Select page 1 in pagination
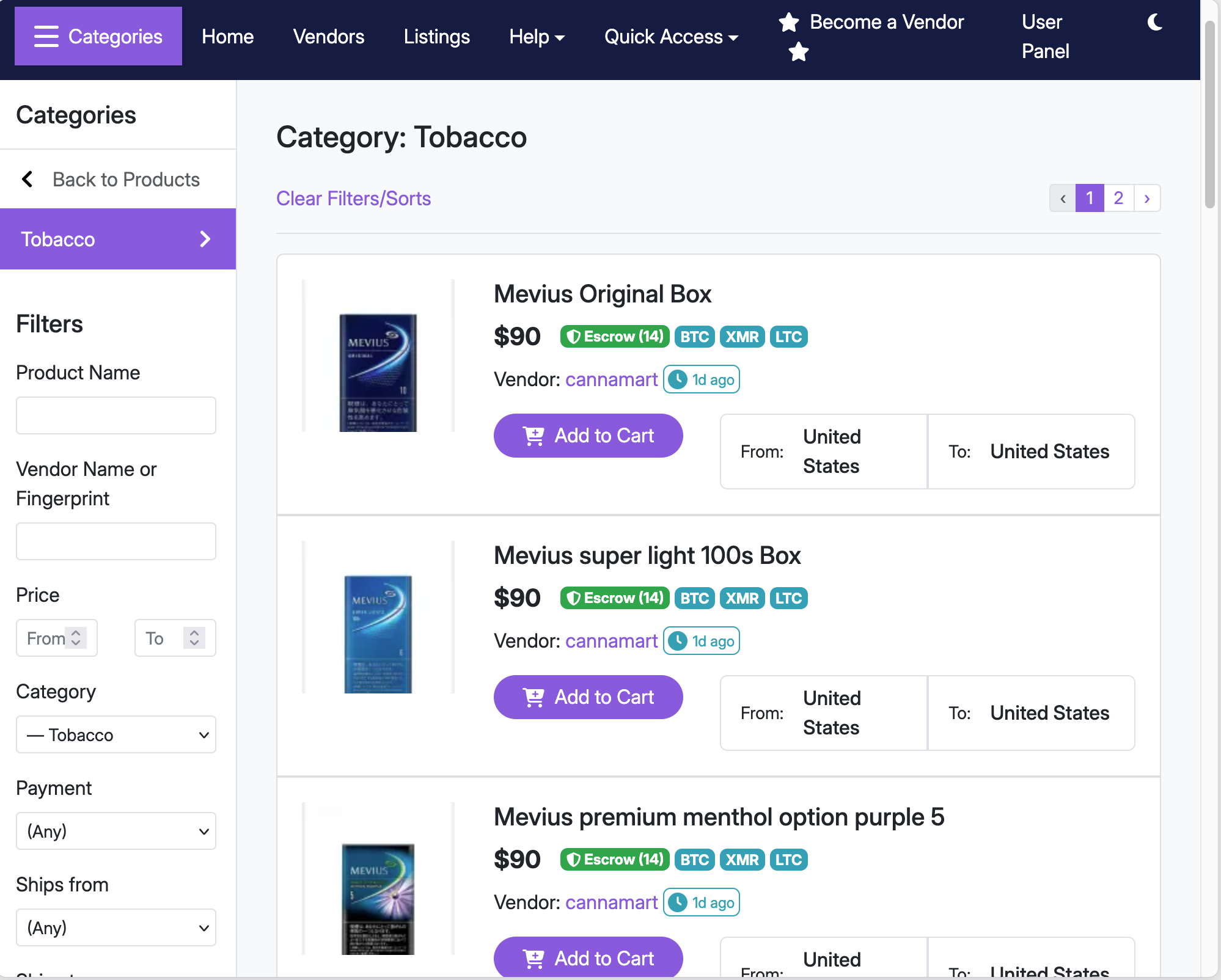 coord(1090,198)
